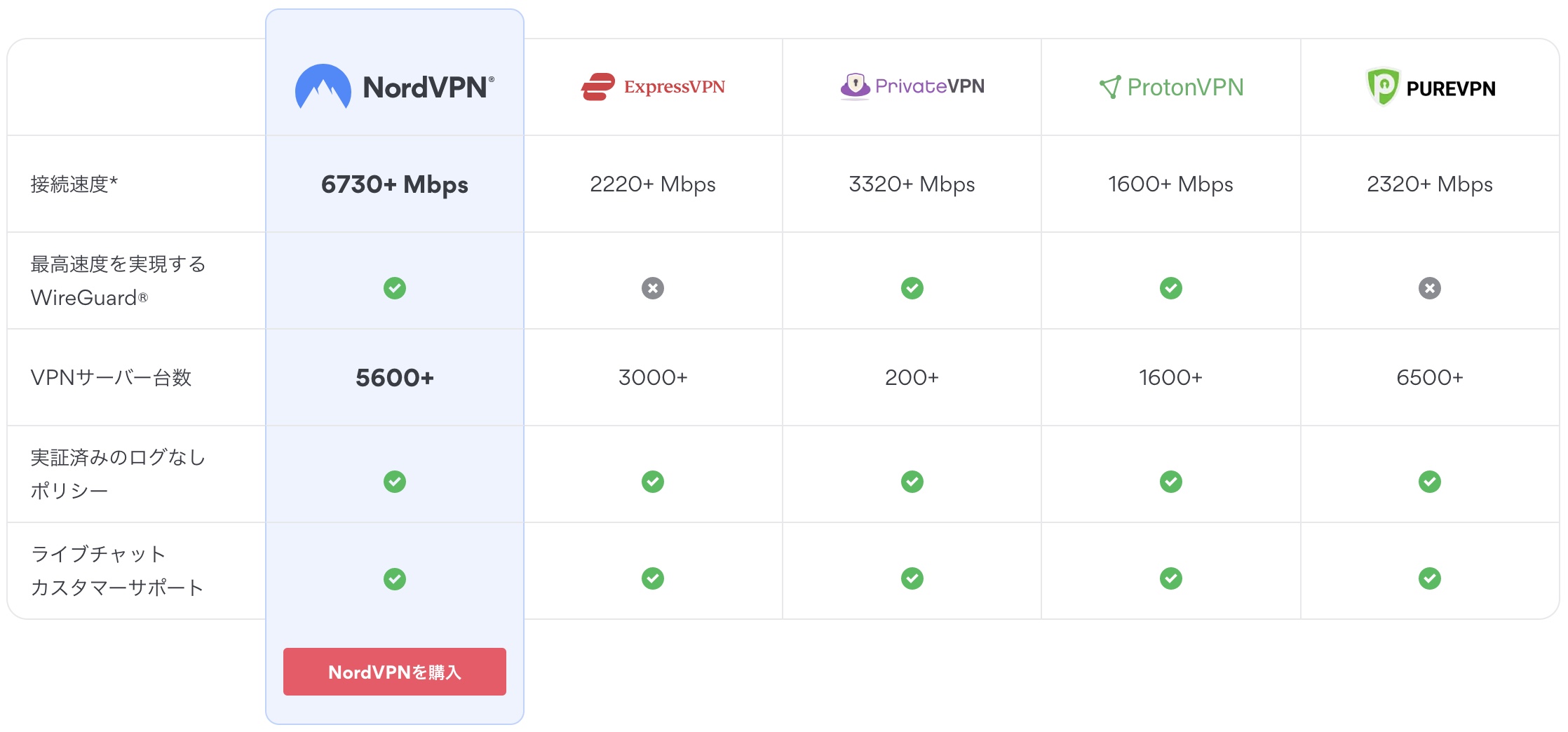Click NordVPN's 5600+ server count
The width and height of the screenshot is (1568, 732).
tap(395, 378)
